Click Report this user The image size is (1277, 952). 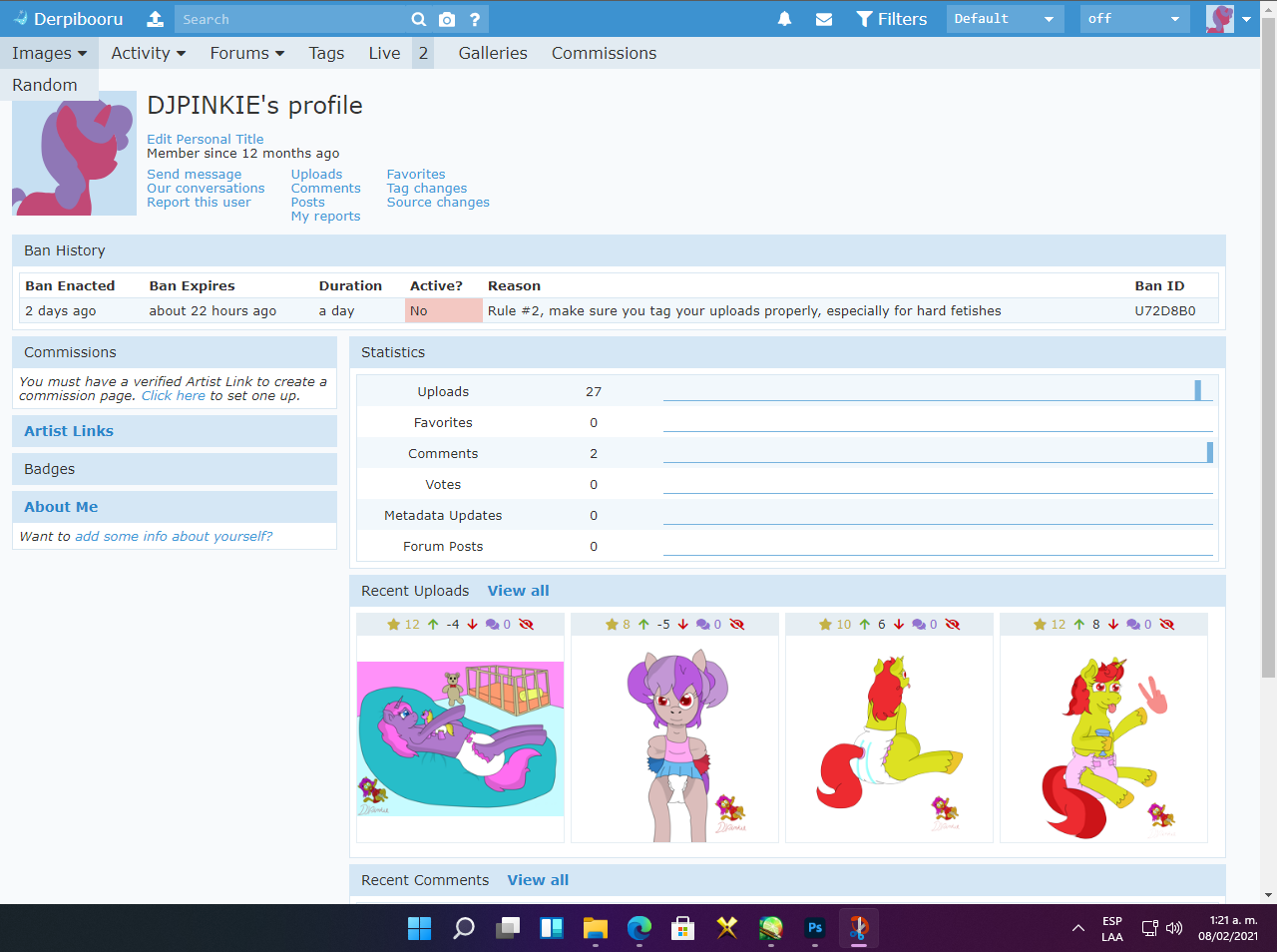[x=199, y=203]
